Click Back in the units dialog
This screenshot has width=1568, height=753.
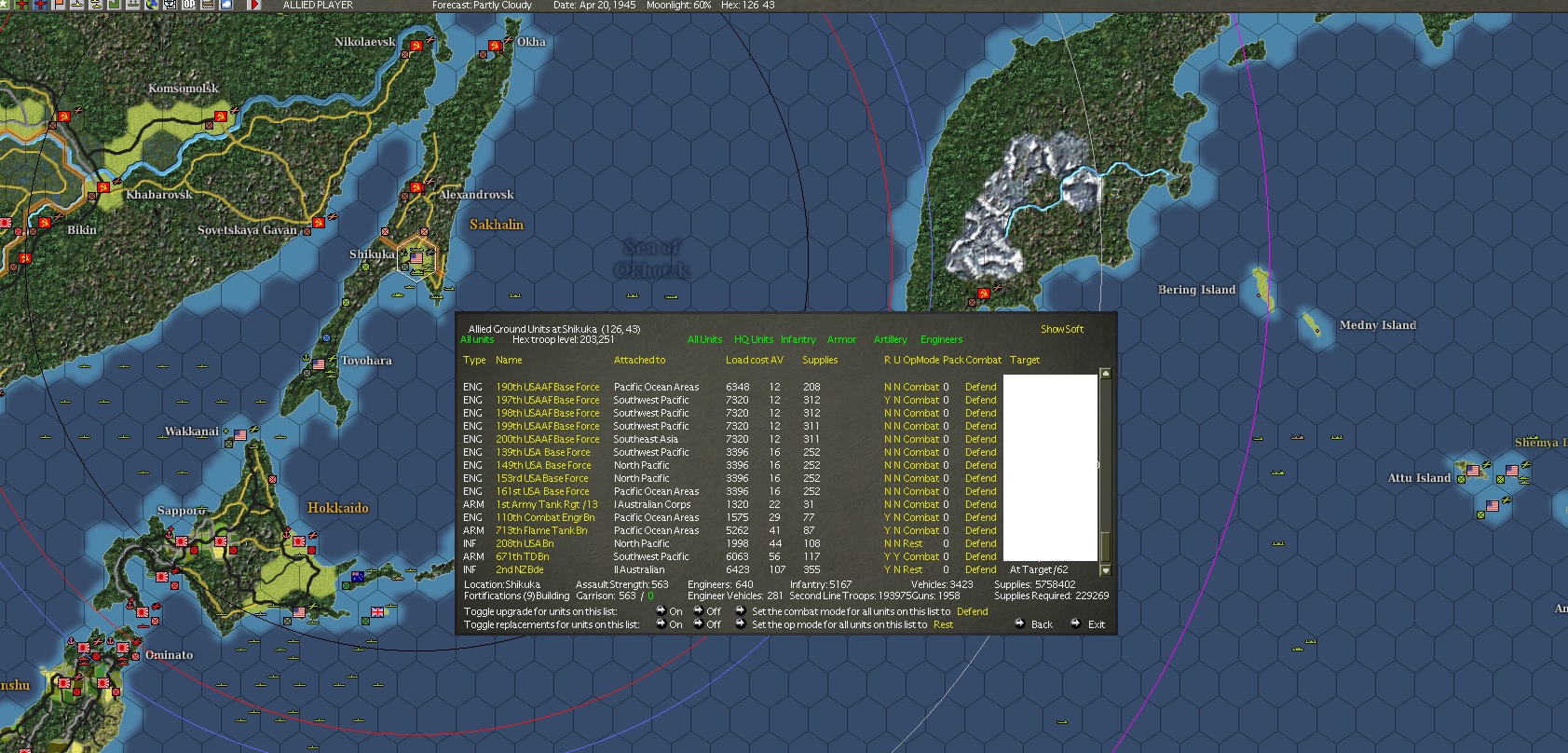(1034, 624)
